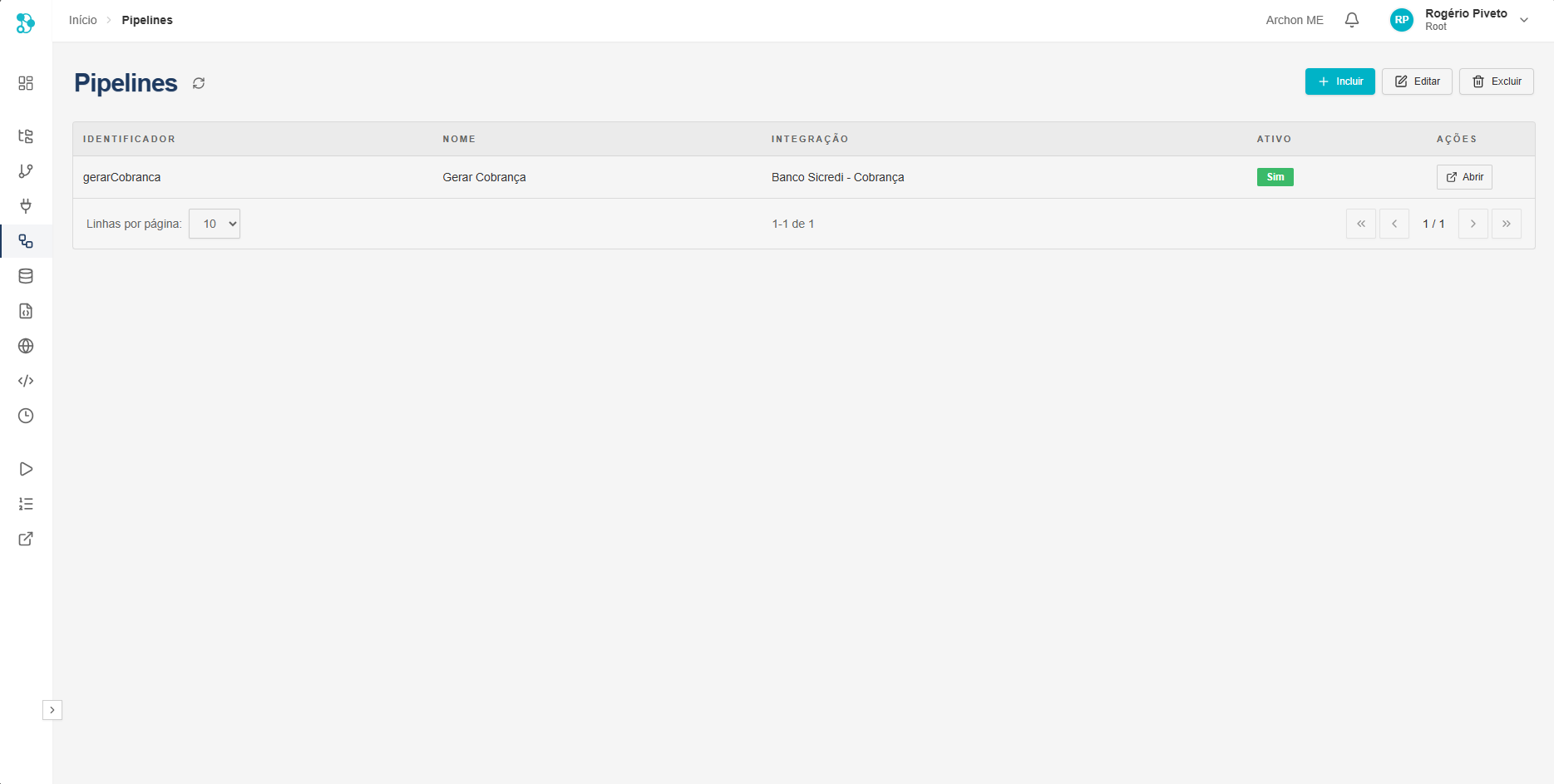The height and width of the screenshot is (784, 1554).
Task: Click the Incluir button
Action: pos(1339,81)
